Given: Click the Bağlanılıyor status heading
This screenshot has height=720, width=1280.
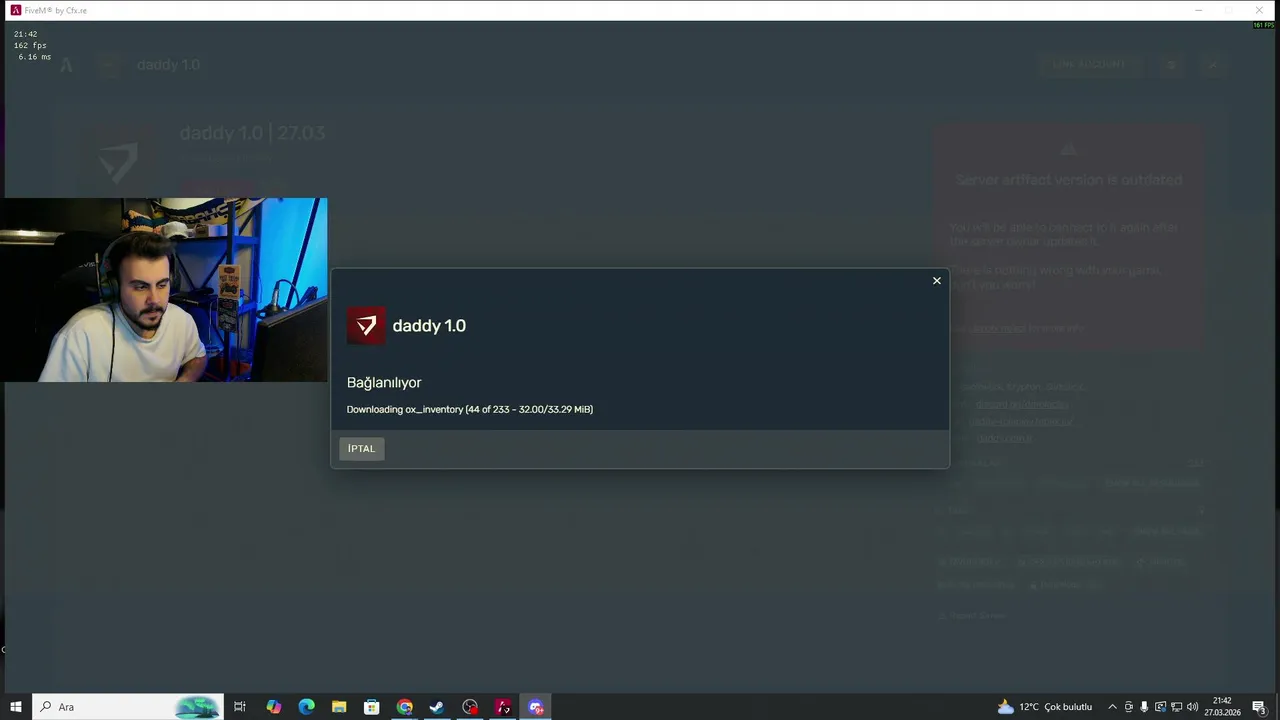Looking at the screenshot, I should [384, 383].
